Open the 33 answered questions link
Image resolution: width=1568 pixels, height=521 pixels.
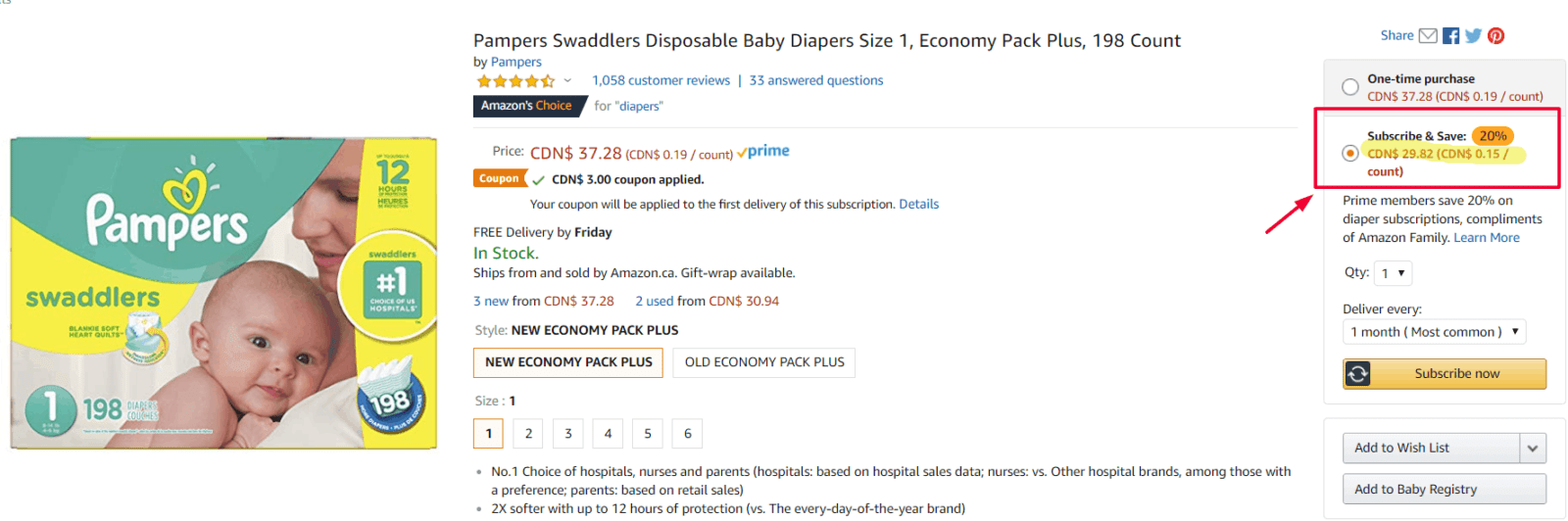pos(816,80)
